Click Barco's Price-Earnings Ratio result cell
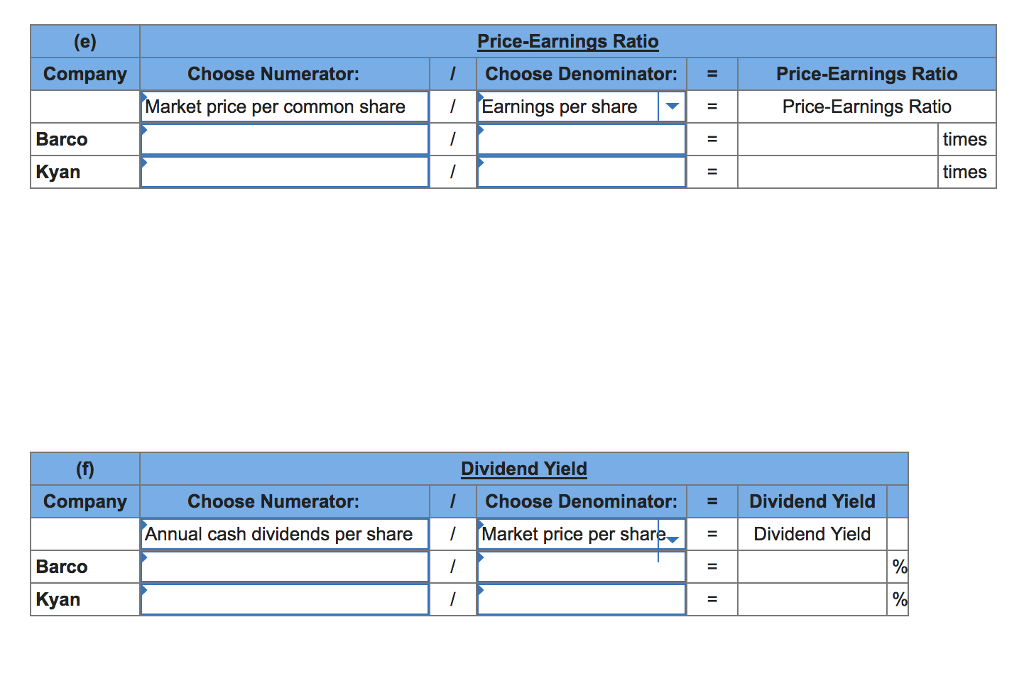Viewport: 1024px width, 676px height. (x=836, y=139)
